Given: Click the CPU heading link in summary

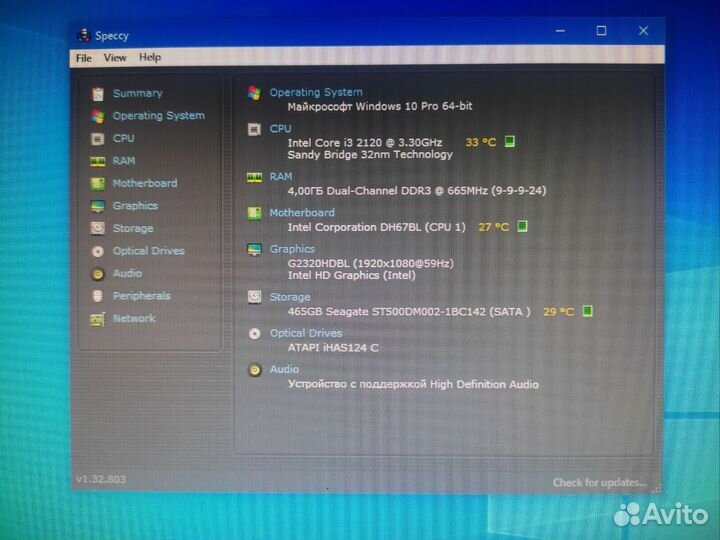Looking at the screenshot, I should (x=280, y=129).
